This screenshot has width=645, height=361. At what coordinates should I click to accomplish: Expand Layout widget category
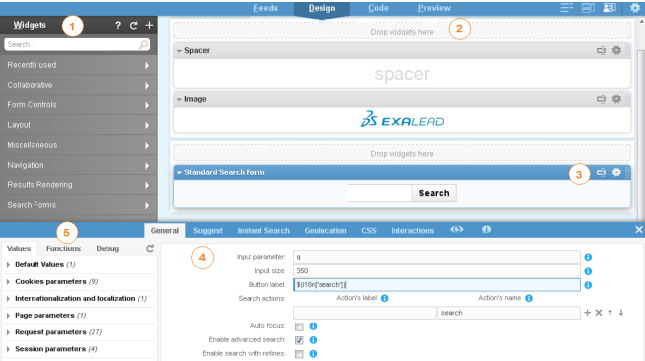click(x=79, y=125)
